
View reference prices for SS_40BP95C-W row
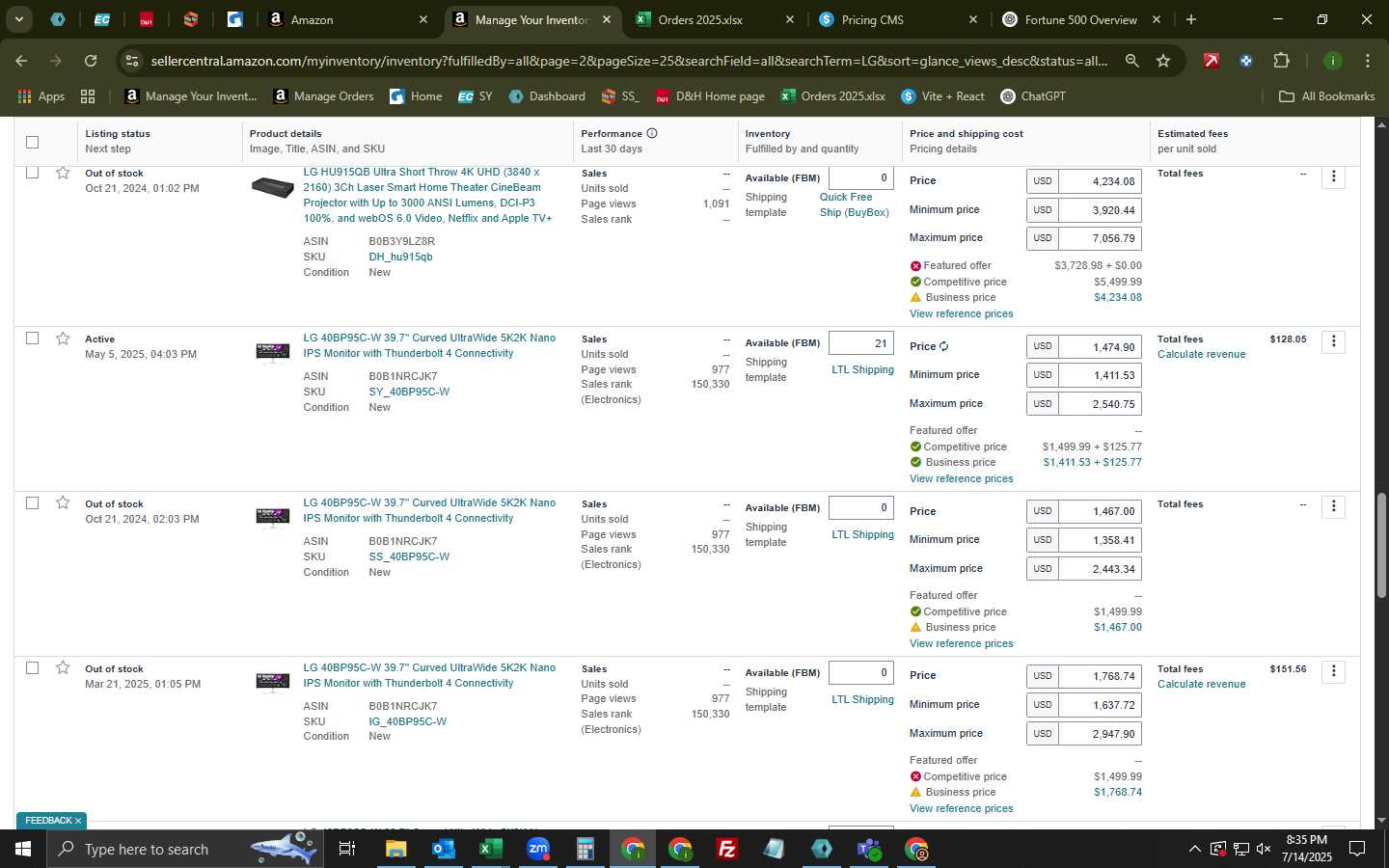tap(961, 643)
